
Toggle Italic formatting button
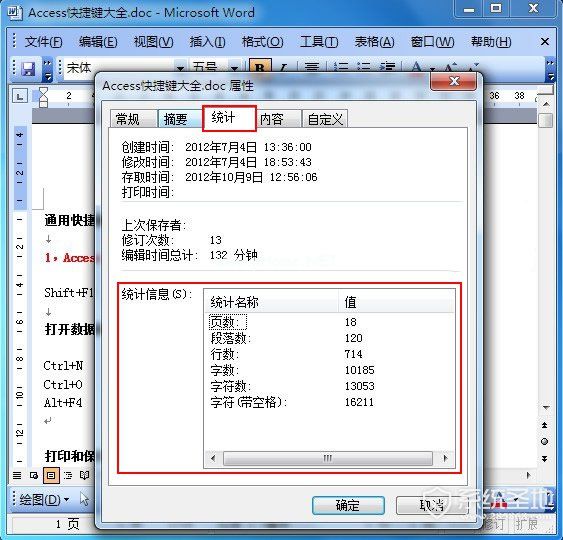tap(284, 68)
